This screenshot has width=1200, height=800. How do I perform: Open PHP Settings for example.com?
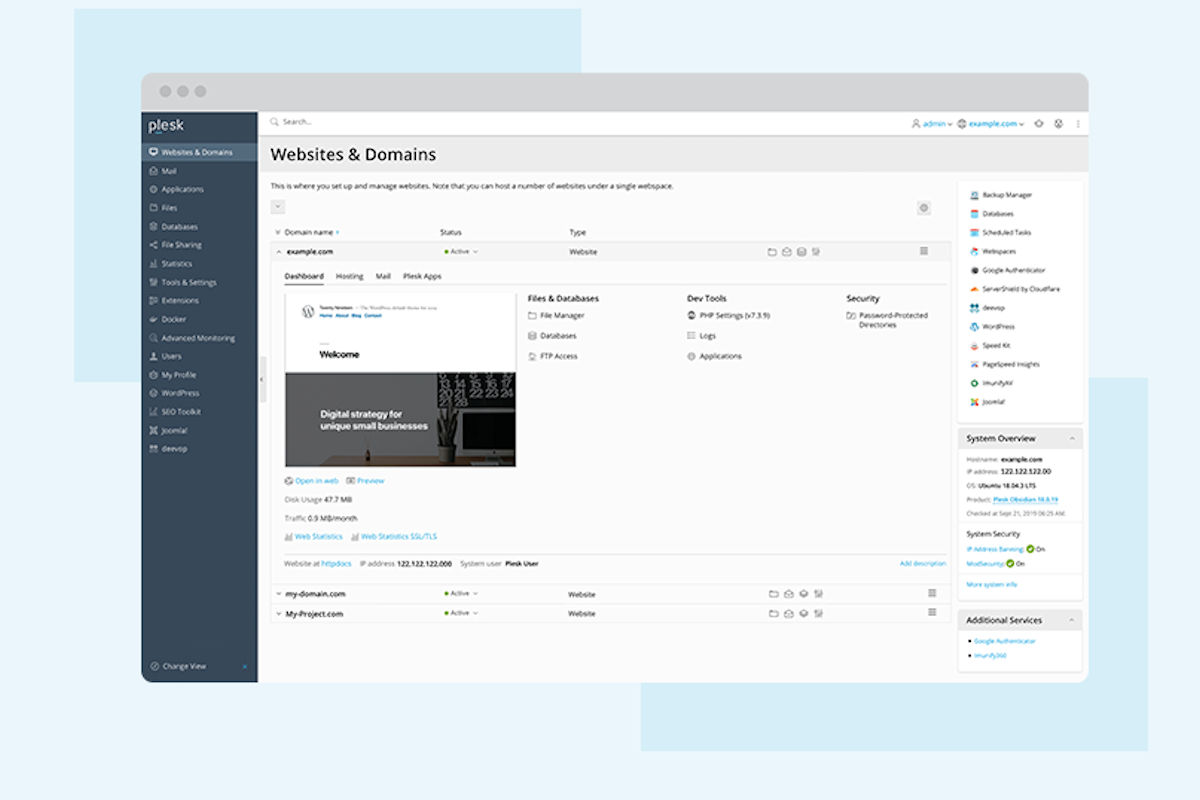tap(734, 316)
